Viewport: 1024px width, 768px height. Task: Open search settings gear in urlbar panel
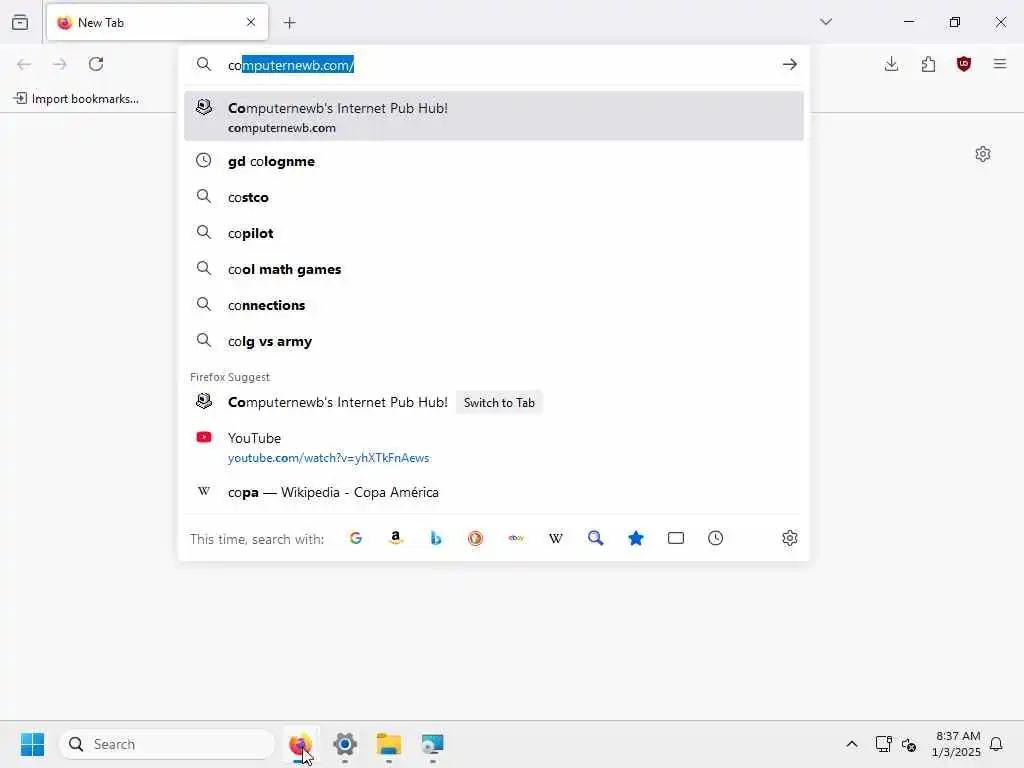790,538
